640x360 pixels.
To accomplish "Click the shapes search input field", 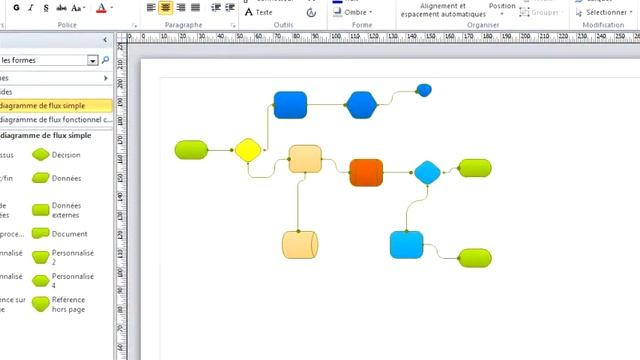I will [43, 60].
